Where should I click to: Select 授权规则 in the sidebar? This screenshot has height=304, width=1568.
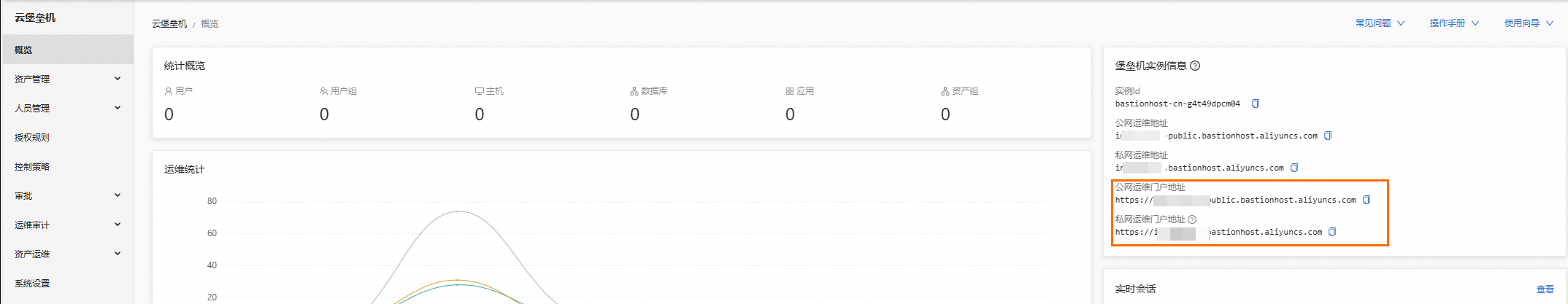coord(32,137)
